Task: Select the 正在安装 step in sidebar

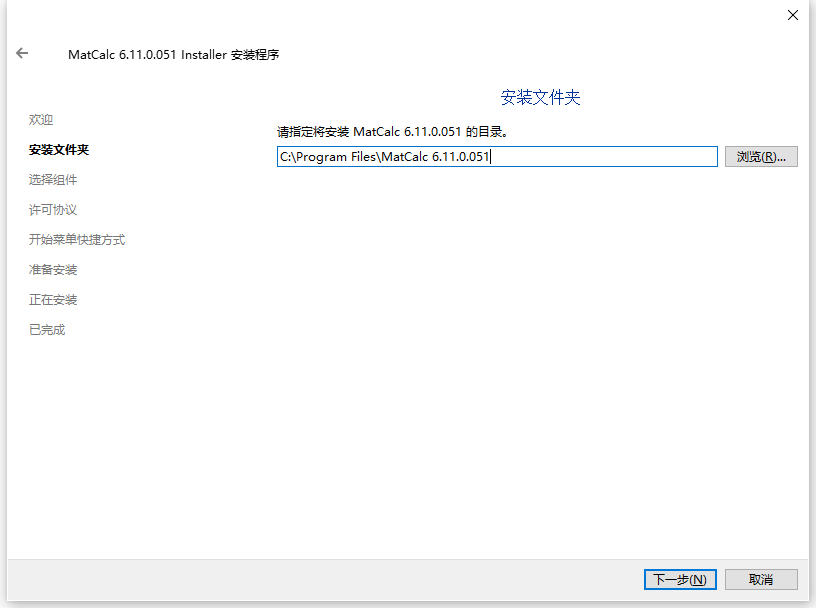Action: (x=53, y=300)
